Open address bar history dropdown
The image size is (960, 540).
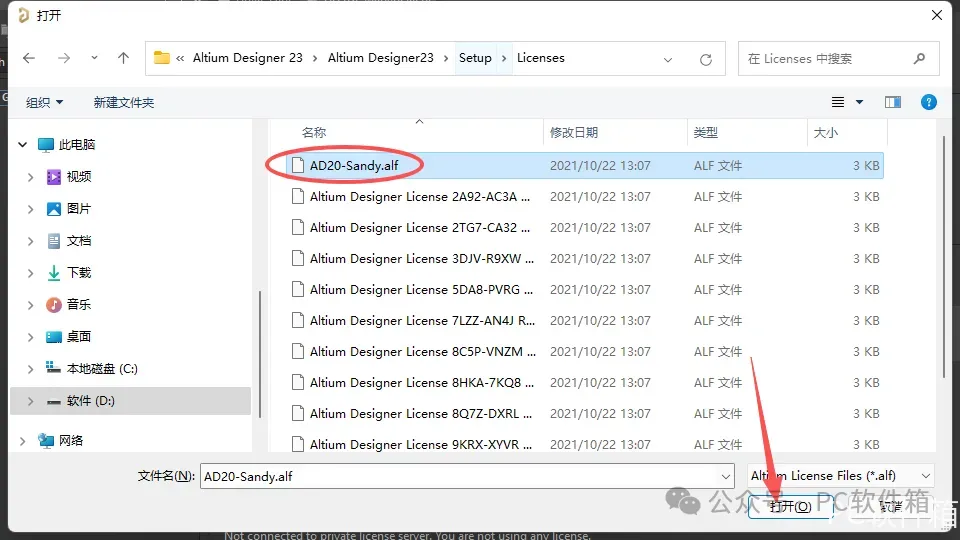(x=668, y=59)
